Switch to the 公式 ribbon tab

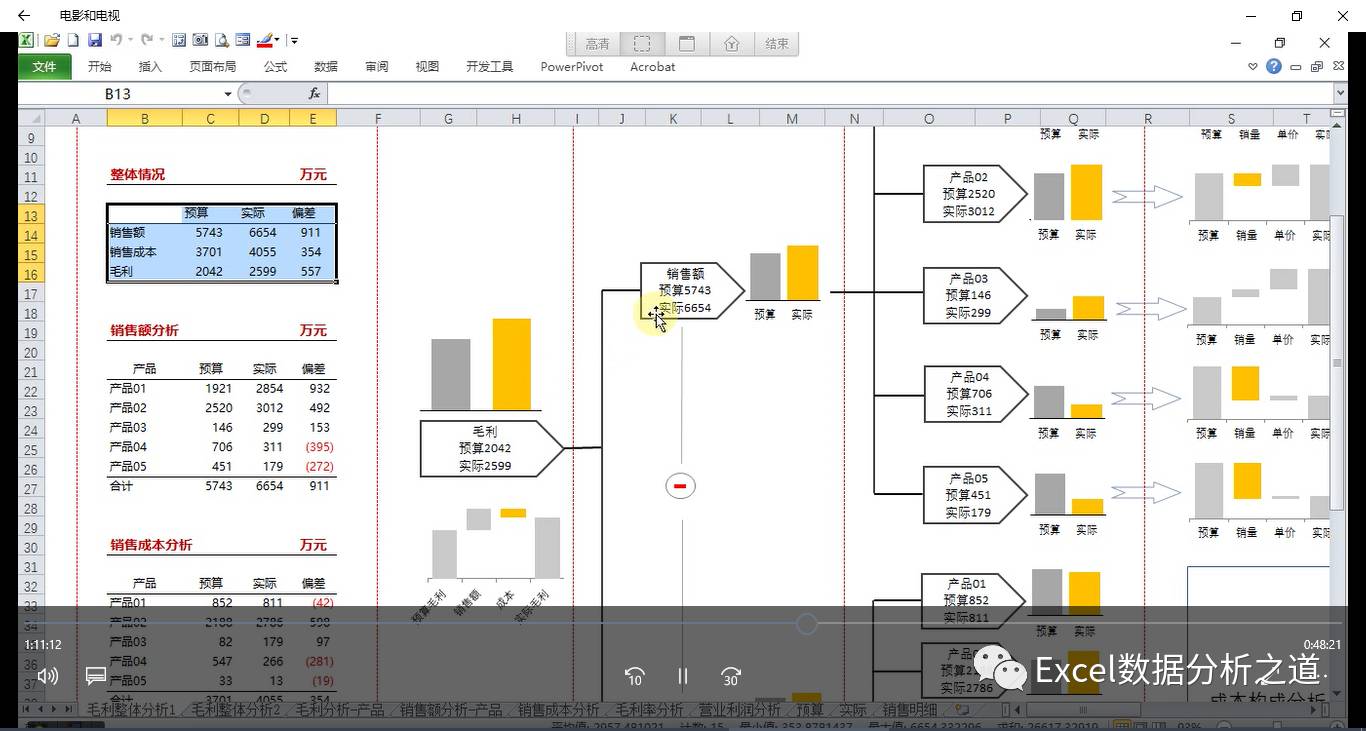(275, 66)
